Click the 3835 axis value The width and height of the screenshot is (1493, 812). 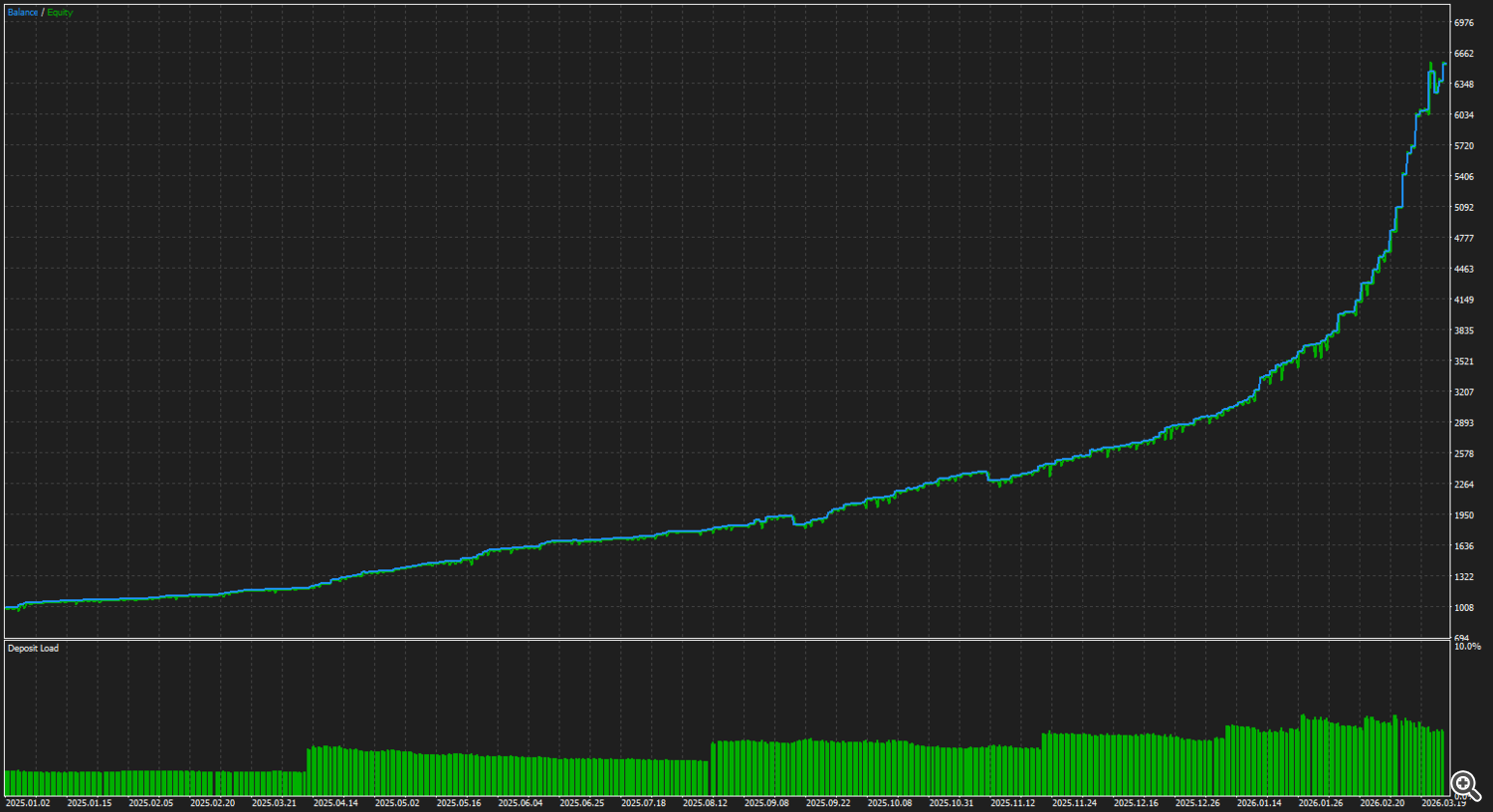1464,331
